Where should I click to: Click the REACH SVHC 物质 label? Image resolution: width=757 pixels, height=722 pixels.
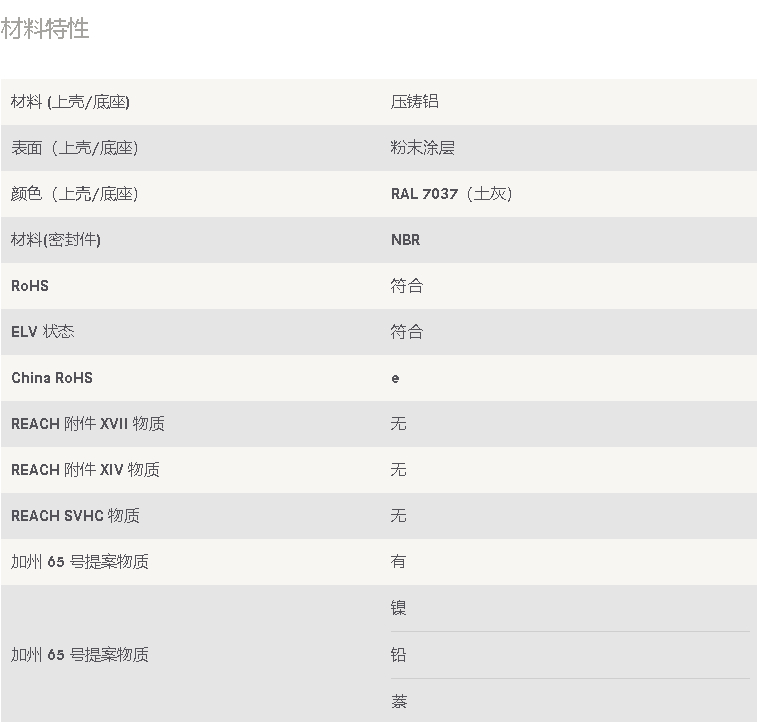75,516
